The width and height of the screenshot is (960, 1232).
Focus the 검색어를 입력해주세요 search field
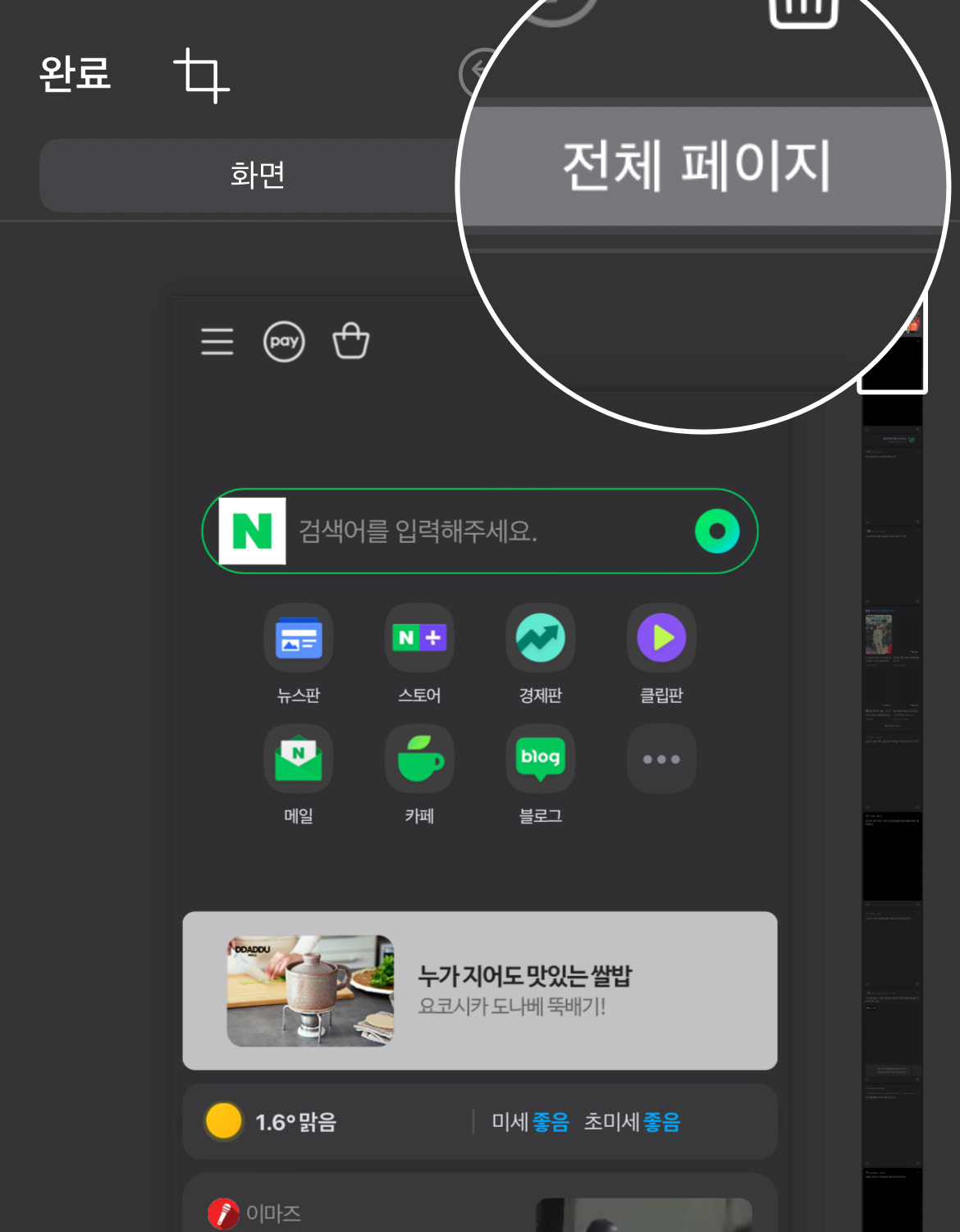480,531
